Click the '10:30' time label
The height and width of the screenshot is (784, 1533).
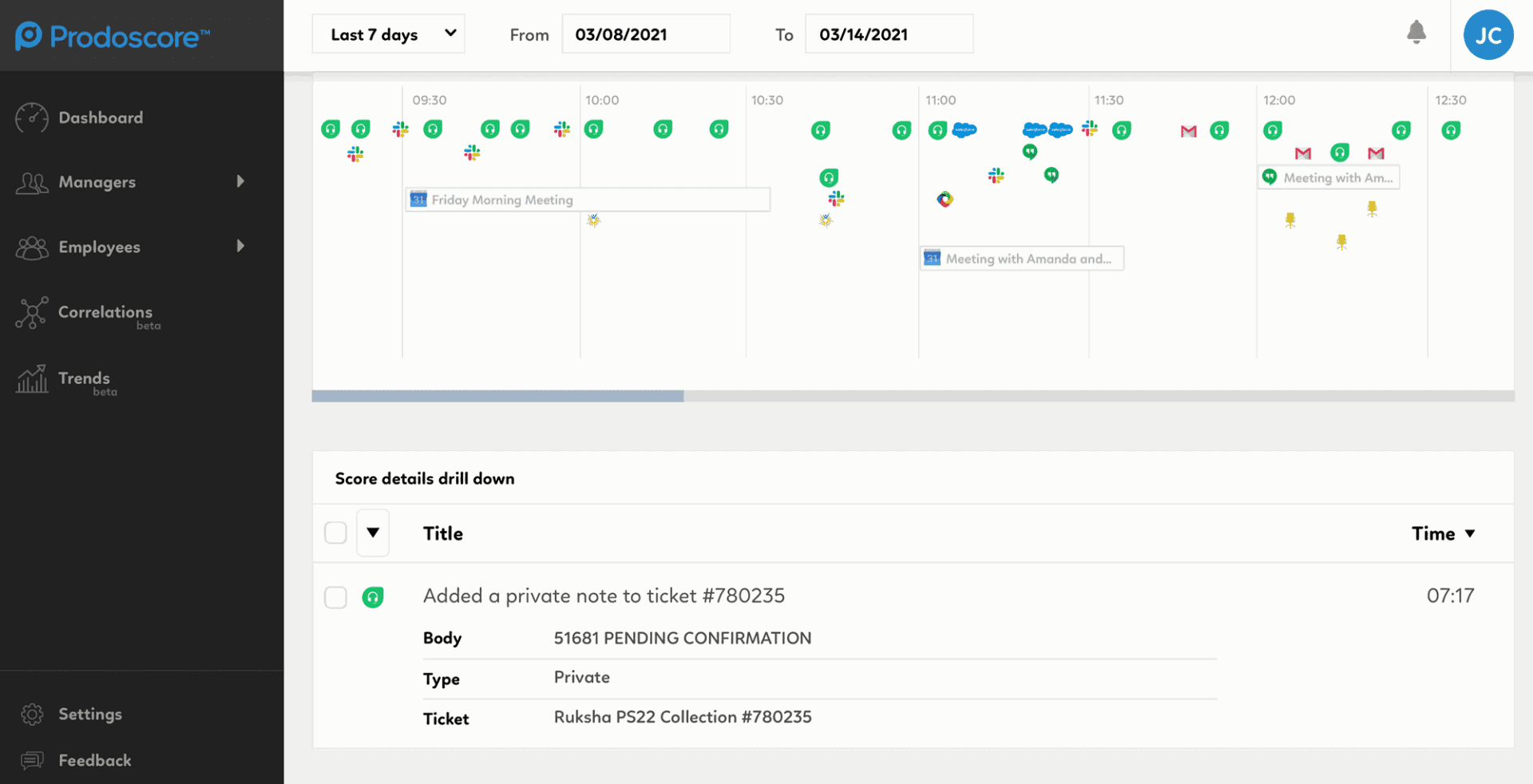pyautogui.click(x=767, y=100)
